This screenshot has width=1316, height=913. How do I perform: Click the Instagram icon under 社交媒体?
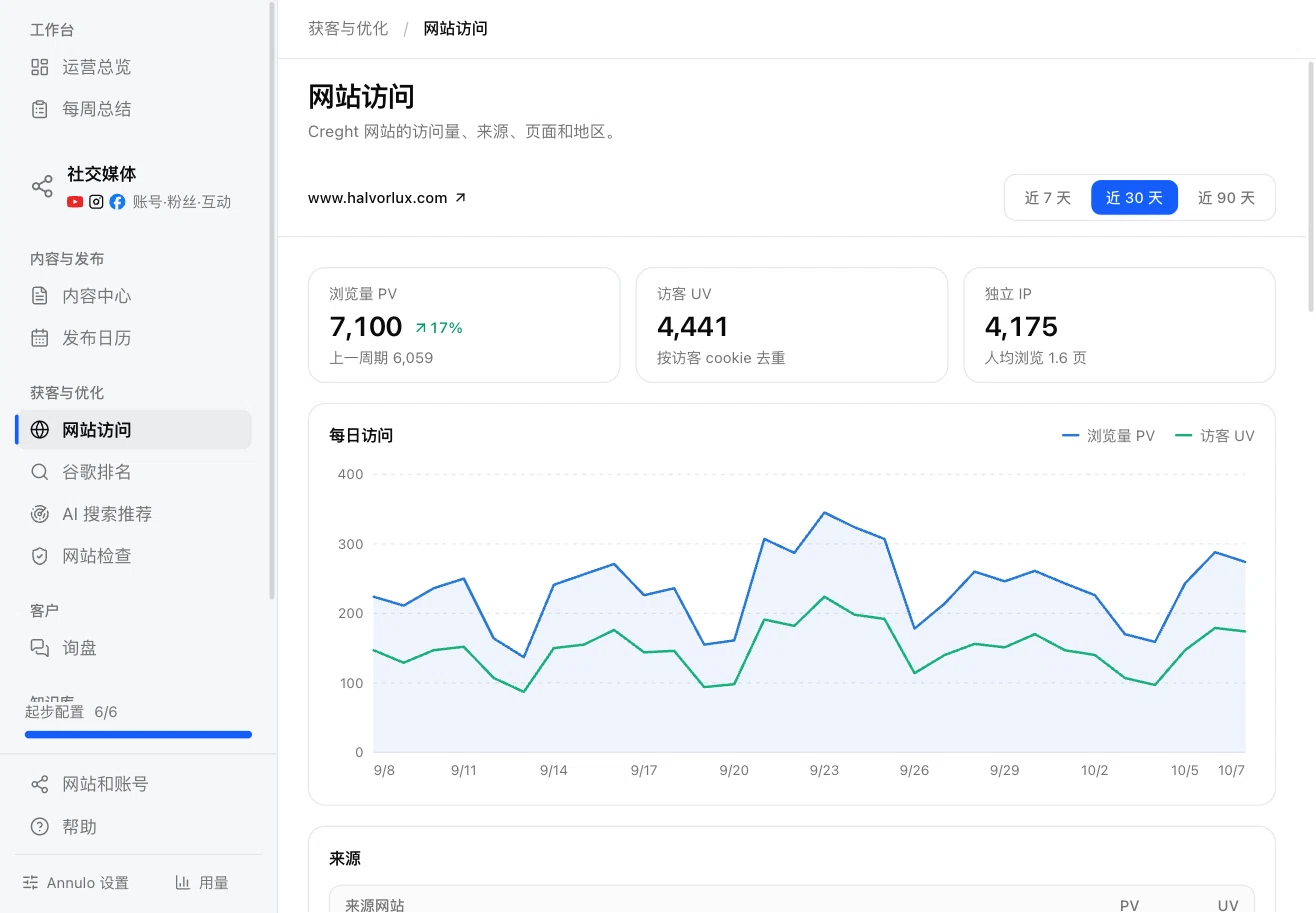96,202
